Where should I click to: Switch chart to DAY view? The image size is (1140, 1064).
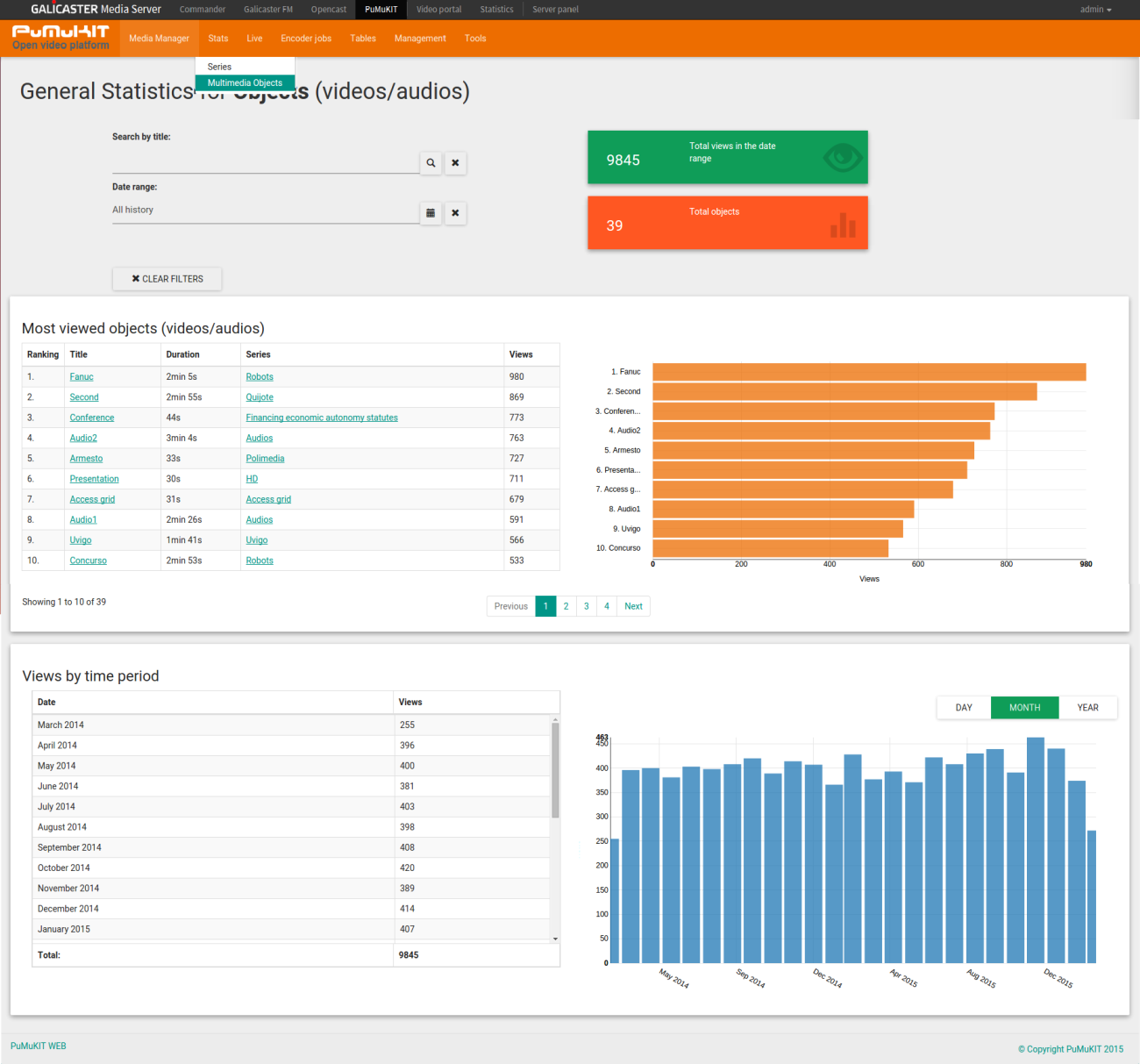[x=964, y=708]
